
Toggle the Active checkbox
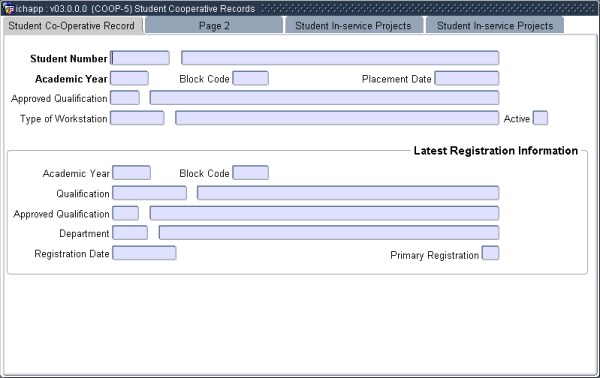click(540, 118)
